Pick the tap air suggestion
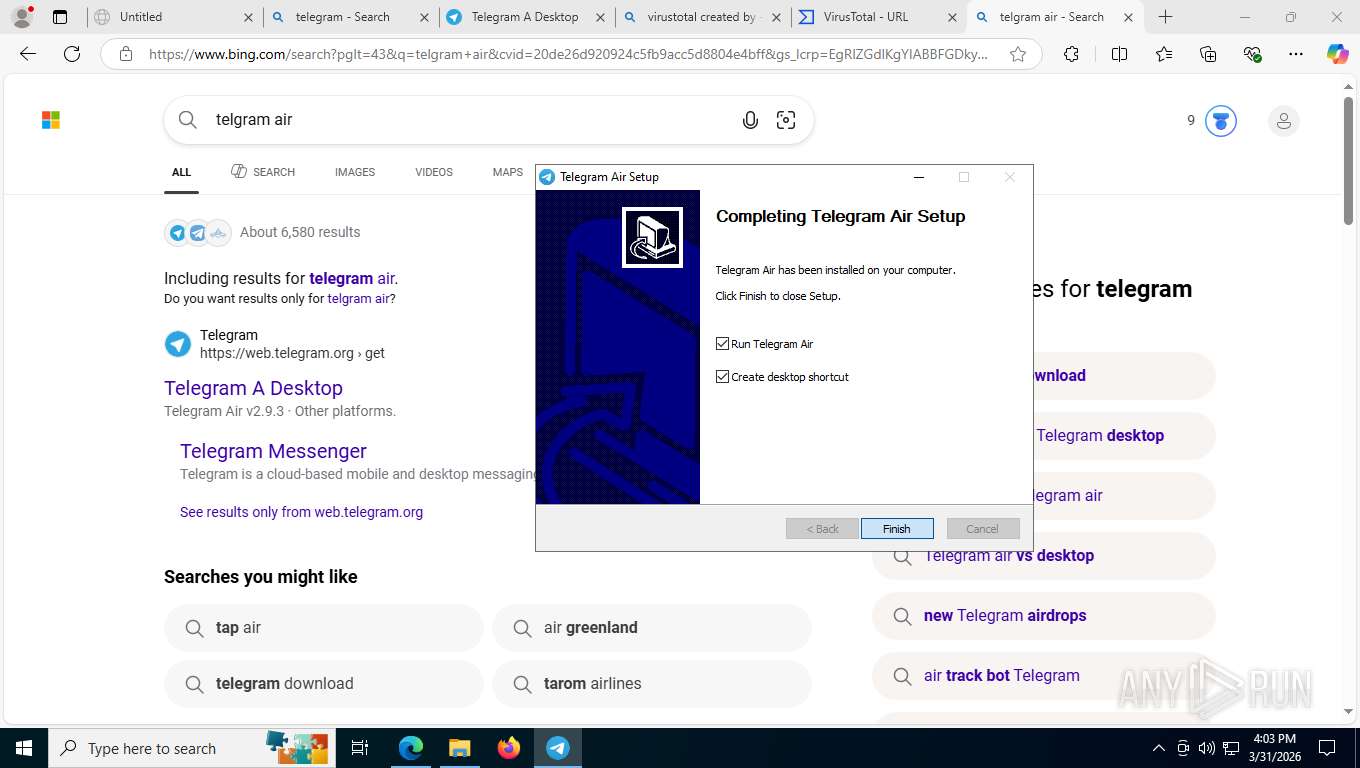Screen dimensions: 1360x768 pyautogui.click(x=323, y=628)
